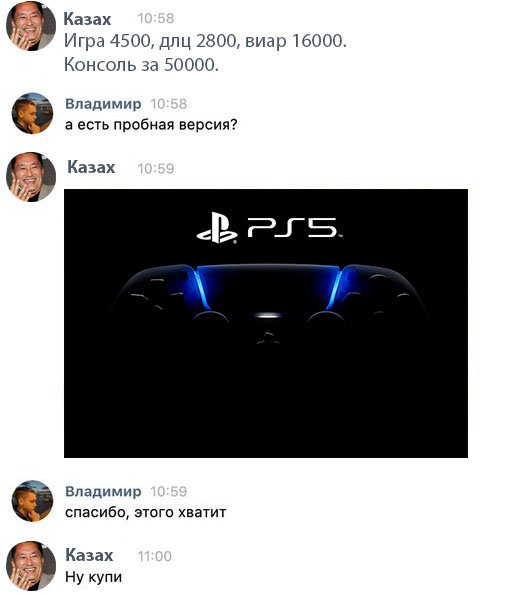Click Казах's avatar on the 10:58 message
Viewport: 524px width, 595px height.
coord(31,26)
